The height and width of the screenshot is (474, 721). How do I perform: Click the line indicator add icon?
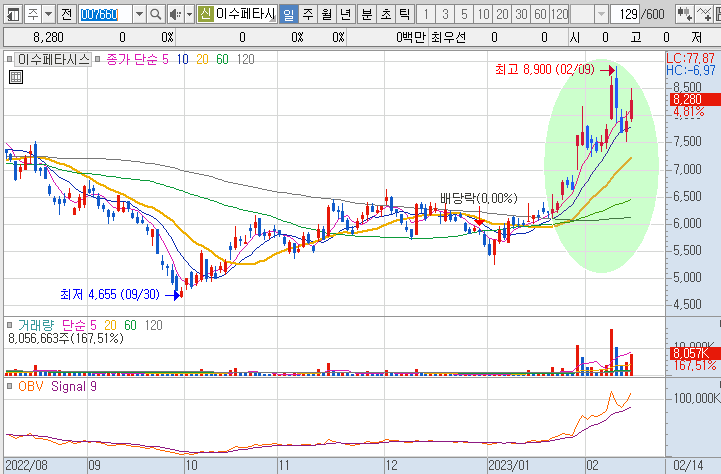click(703, 14)
